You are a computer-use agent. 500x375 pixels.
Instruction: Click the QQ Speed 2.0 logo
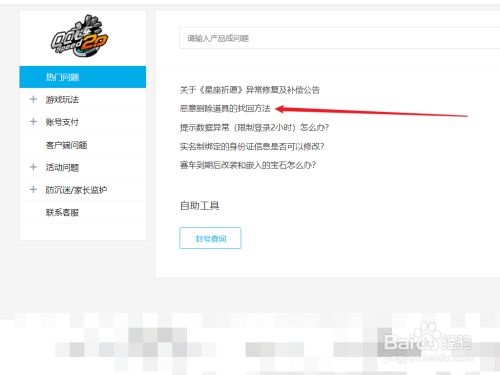79,36
